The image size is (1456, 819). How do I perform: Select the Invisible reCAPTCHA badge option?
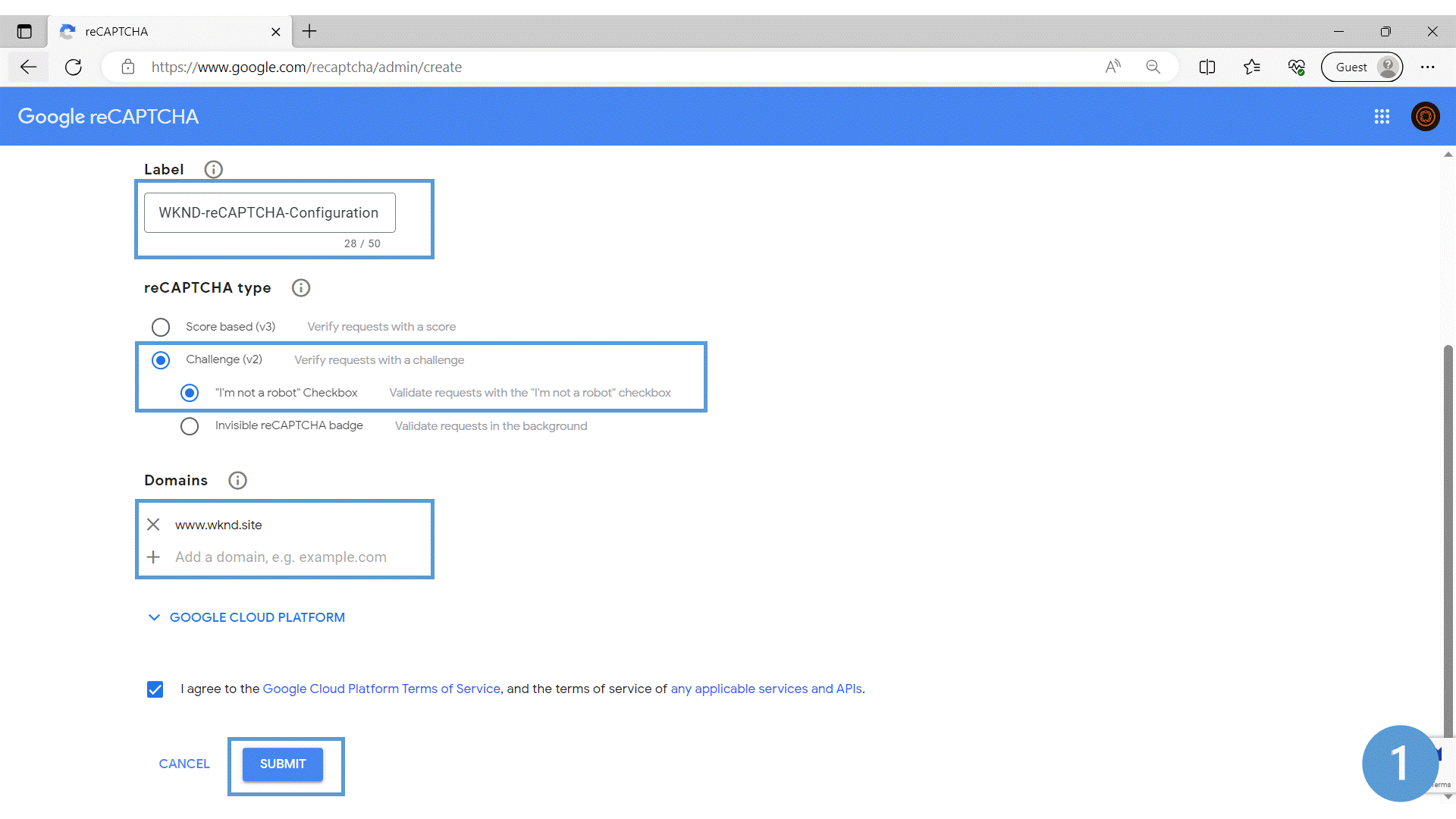tap(190, 425)
